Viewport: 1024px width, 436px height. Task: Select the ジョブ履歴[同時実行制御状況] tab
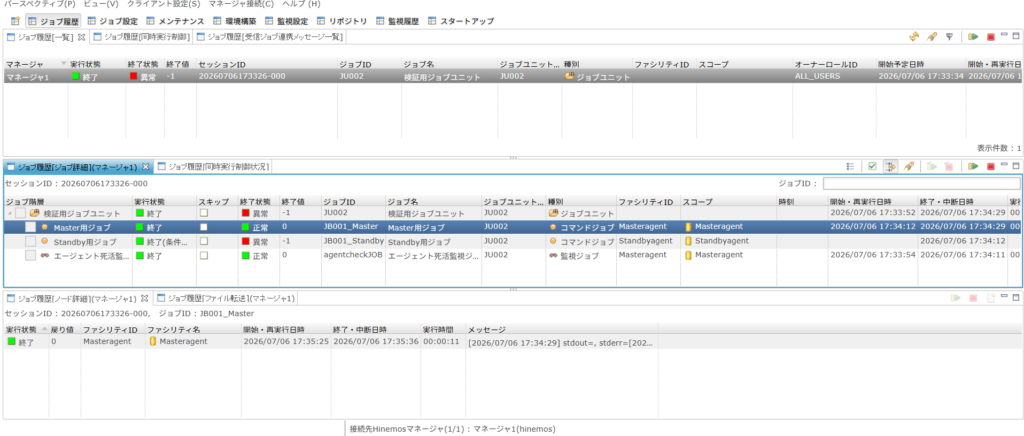coord(212,167)
